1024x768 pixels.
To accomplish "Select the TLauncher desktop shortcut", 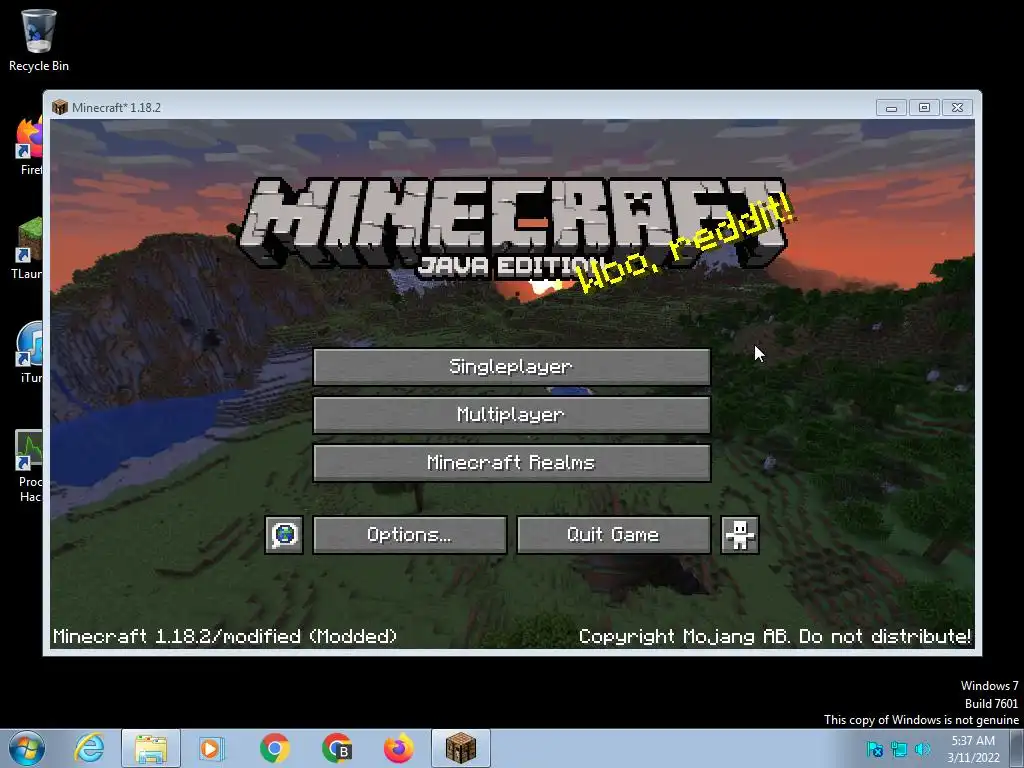I will point(27,248).
